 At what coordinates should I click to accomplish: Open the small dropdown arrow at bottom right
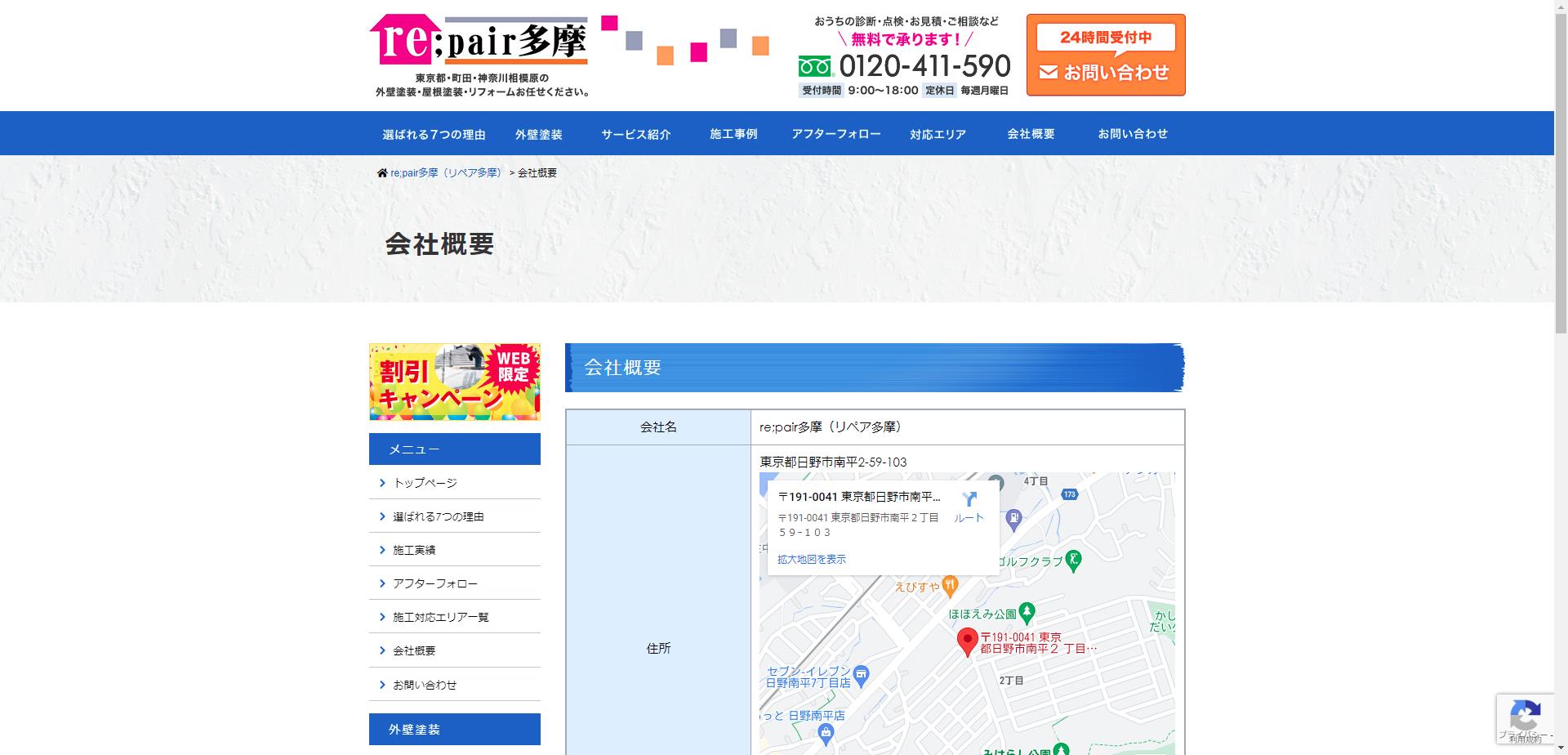point(1561,747)
